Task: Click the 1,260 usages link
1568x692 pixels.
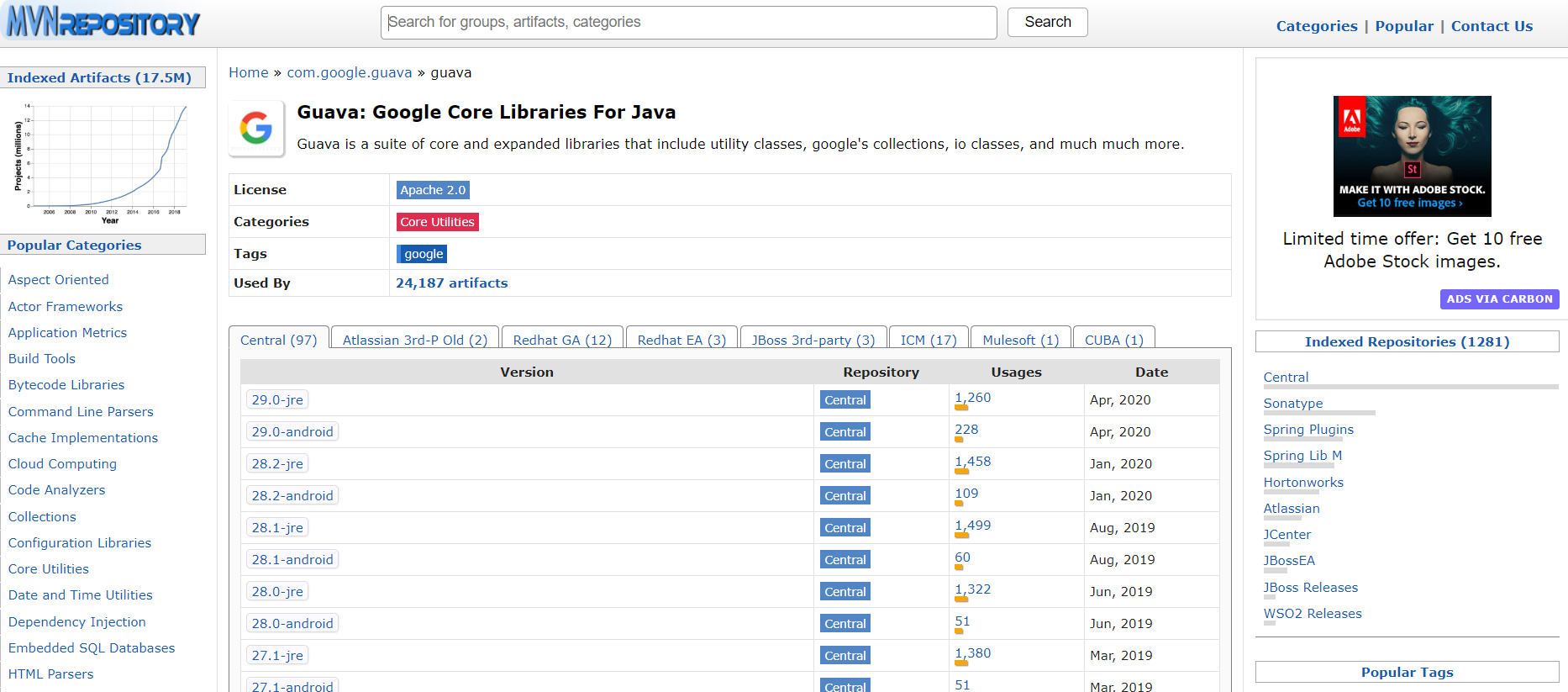Action: (x=973, y=398)
